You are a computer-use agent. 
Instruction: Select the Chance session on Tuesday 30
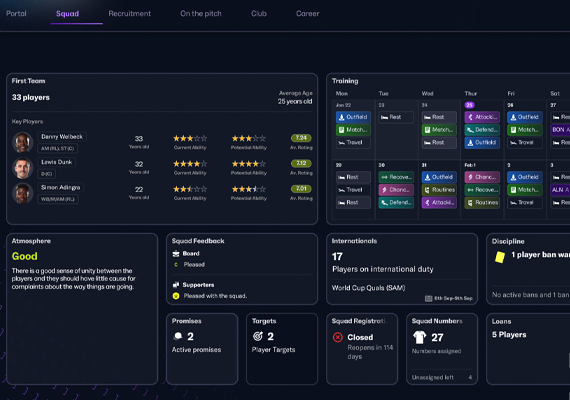click(x=396, y=190)
